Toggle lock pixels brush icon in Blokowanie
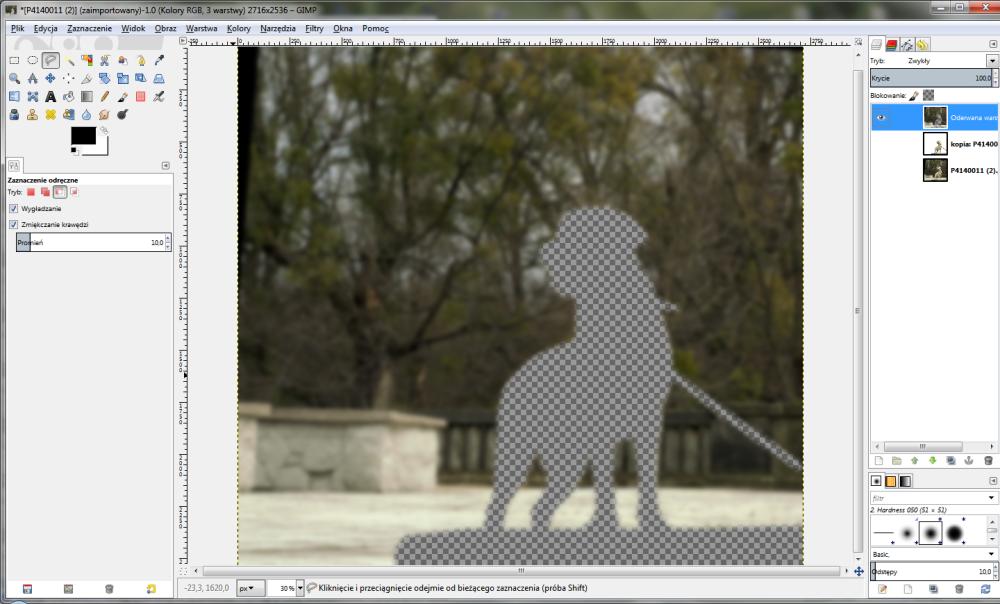 pos(914,96)
